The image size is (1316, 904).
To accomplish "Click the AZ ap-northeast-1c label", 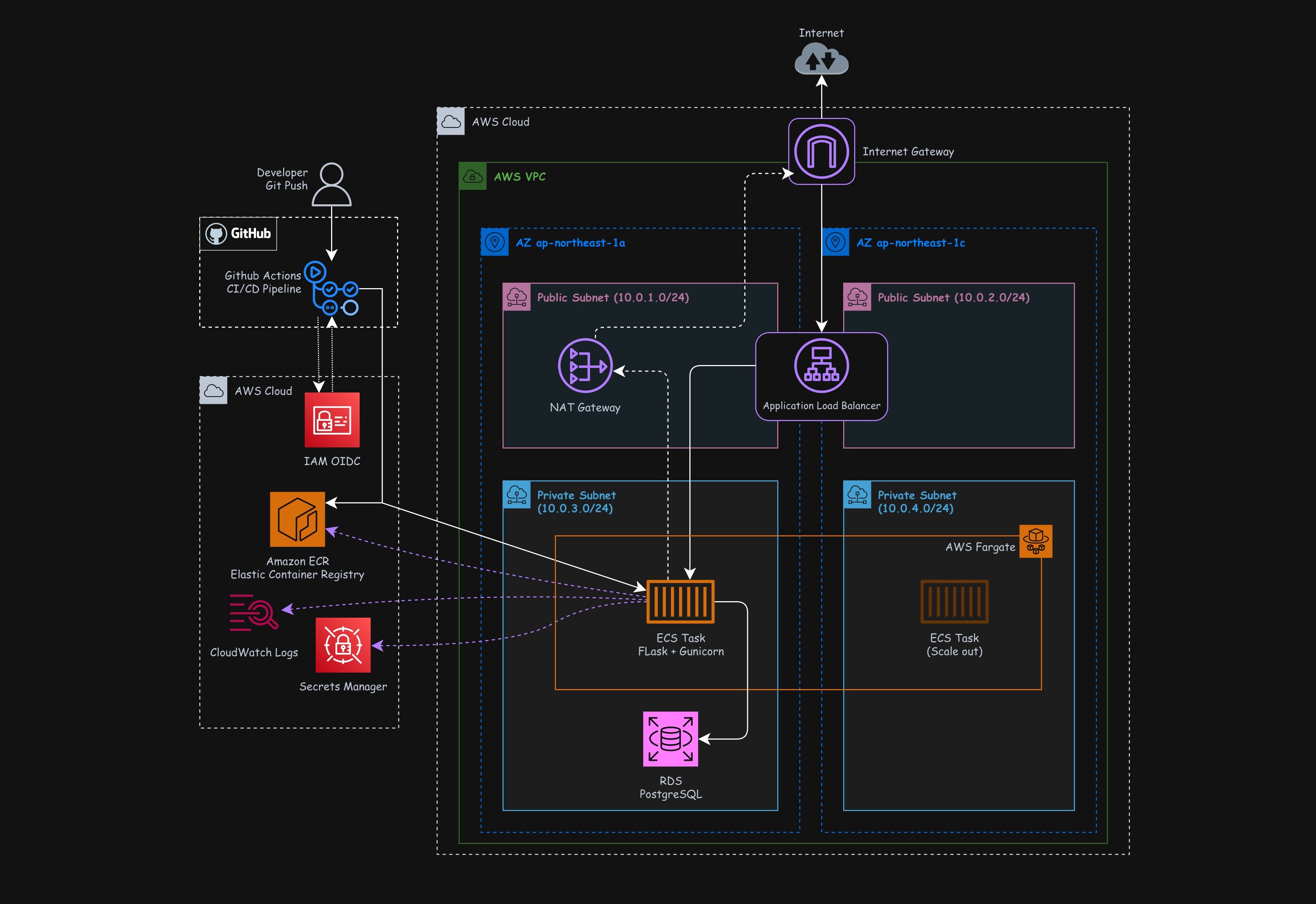I will (911, 243).
